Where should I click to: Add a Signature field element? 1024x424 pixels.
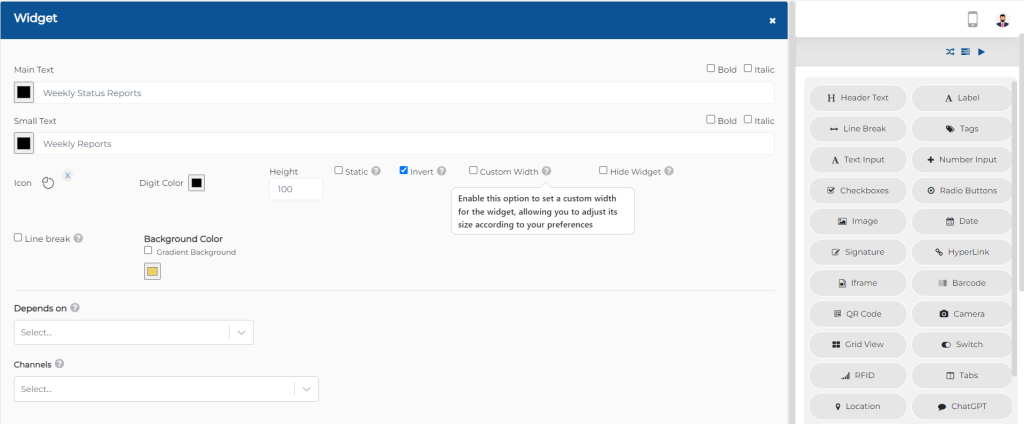click(857, 252)
